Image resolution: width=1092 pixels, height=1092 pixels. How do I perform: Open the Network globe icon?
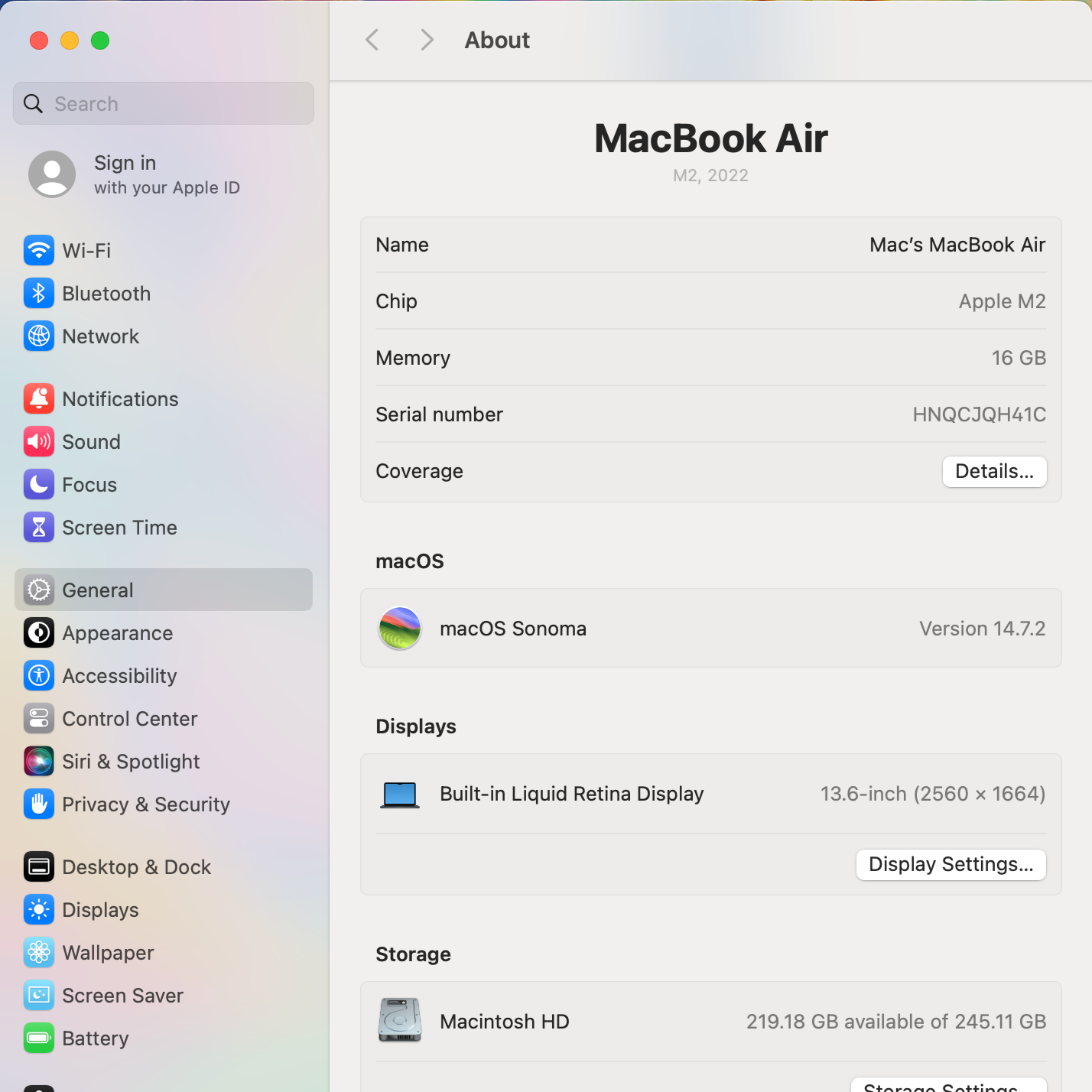[x=39, y=336]
